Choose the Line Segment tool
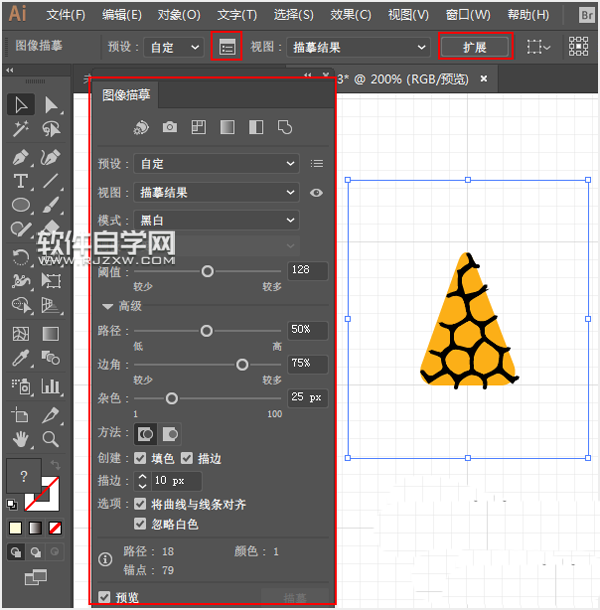Screen dimensions: 600x610 click(51, 181)
